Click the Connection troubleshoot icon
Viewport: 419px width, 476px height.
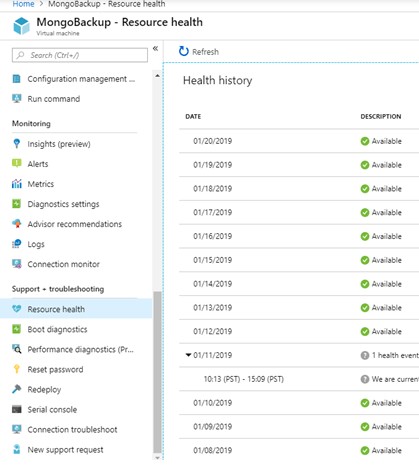16,429
